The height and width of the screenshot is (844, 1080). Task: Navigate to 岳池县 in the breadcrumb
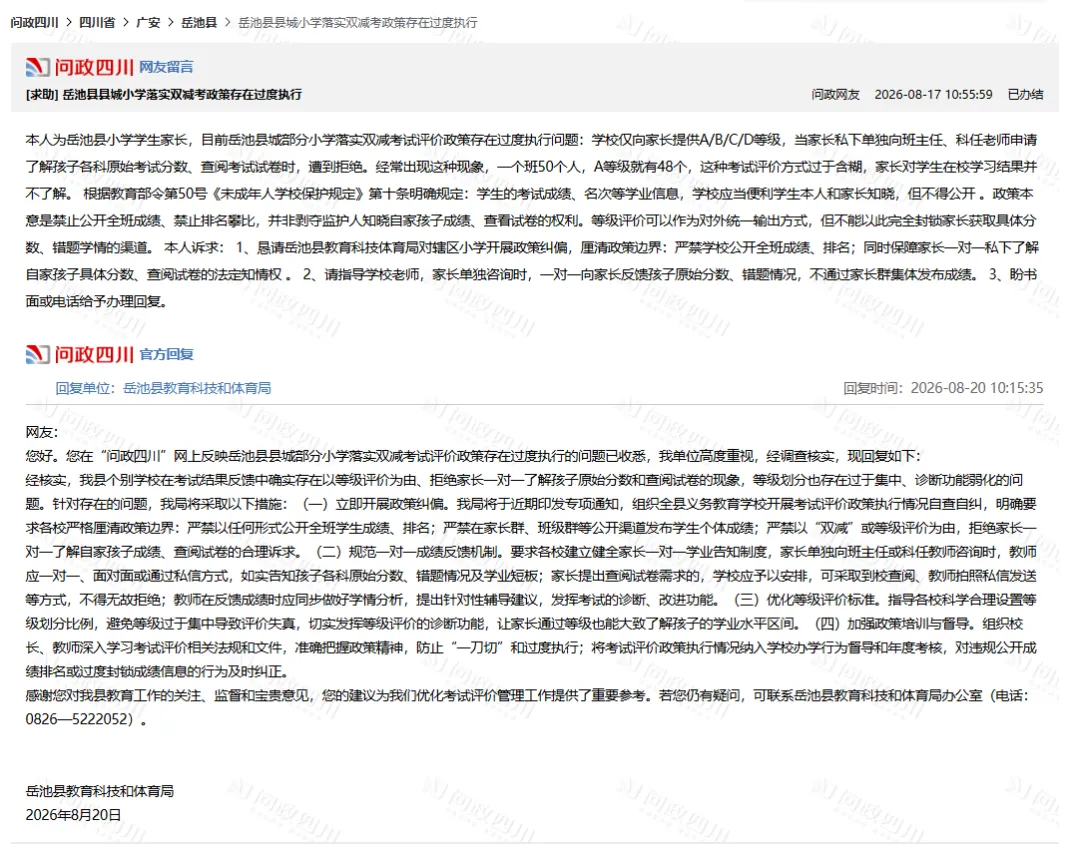[x=199, y=23]
